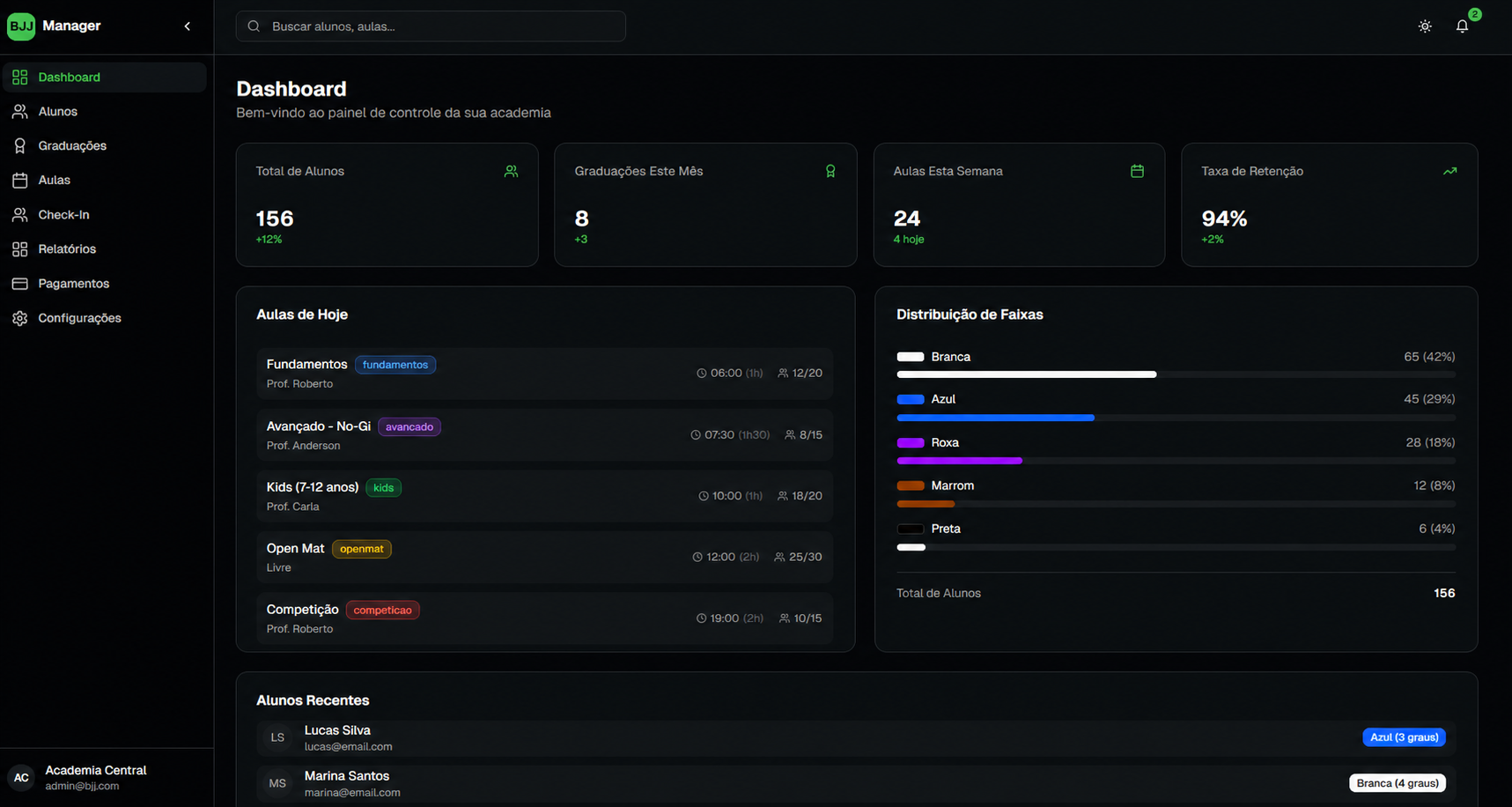Screen dimensions: 1512x807
Task: Click the MS avatar for Marina Santos
Action: click(x=277, y=783)
